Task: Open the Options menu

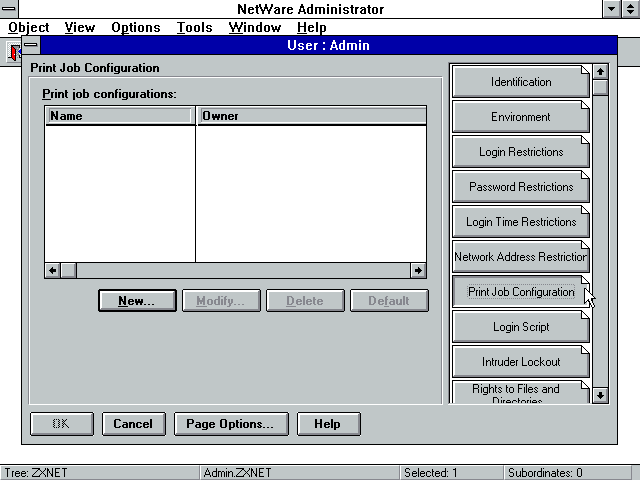Action: tap(136, 27)
